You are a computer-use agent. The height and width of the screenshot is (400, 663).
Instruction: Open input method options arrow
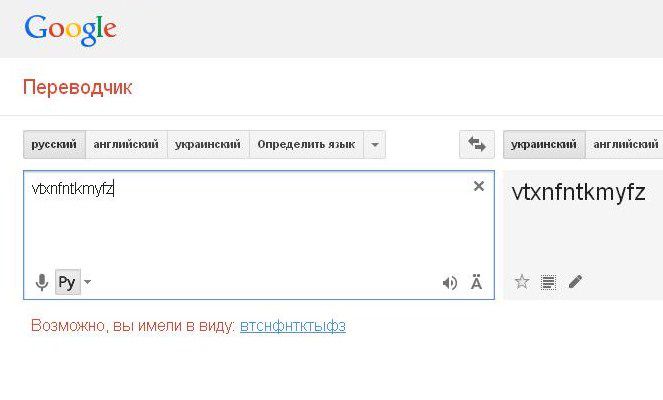pyautogui.click(x=88, y=283)
